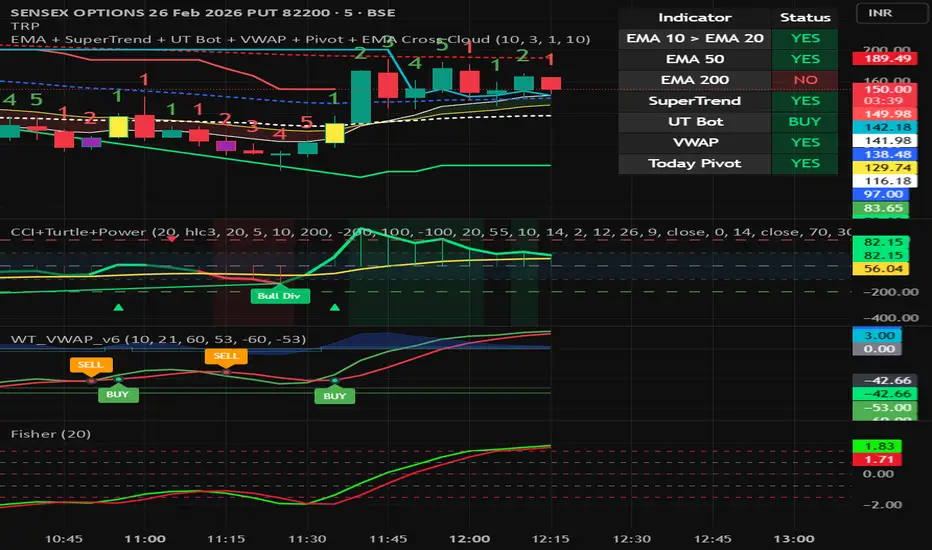932x550 pixels.
Task: Click the 11:30 time axis label
Action: pyautogui.click(x=307, y=539)
